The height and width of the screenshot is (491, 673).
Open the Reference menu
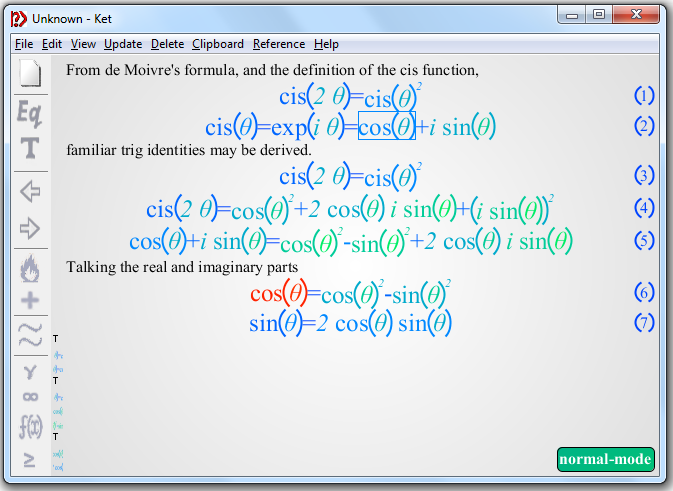point(279,44)
